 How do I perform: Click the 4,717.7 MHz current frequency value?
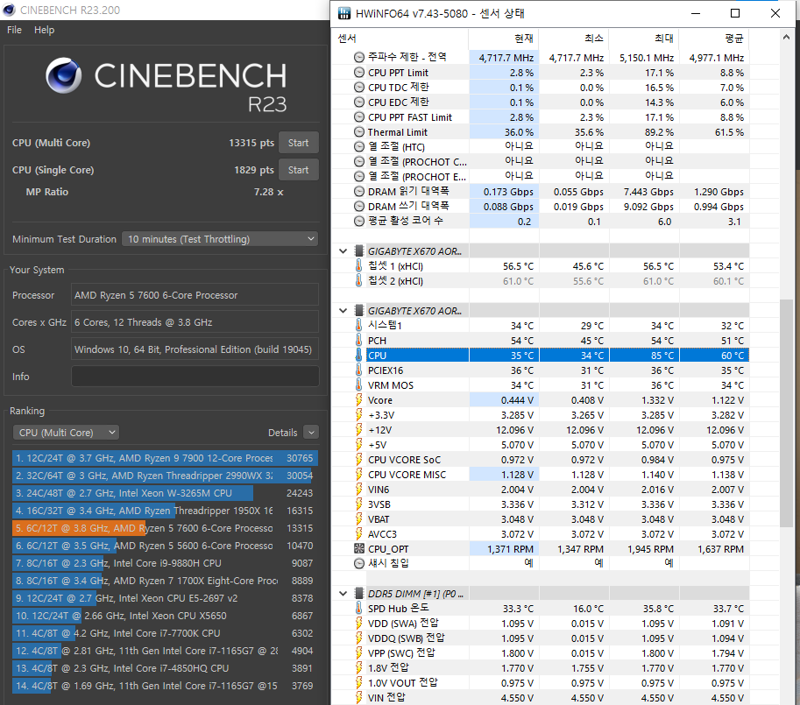click(506, 58)
